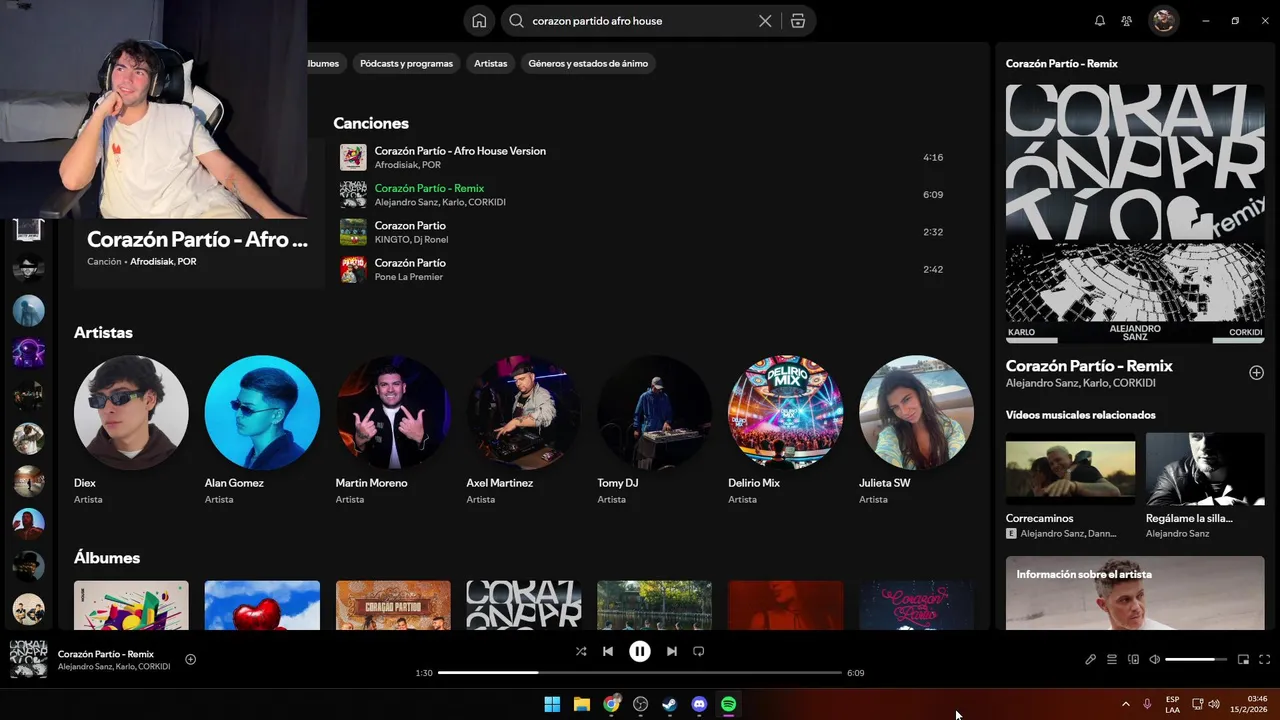Switch keyboard language ESP LAA
Image resolution: width=1280 pixels, height=720 pixels.
point(1172,704)
